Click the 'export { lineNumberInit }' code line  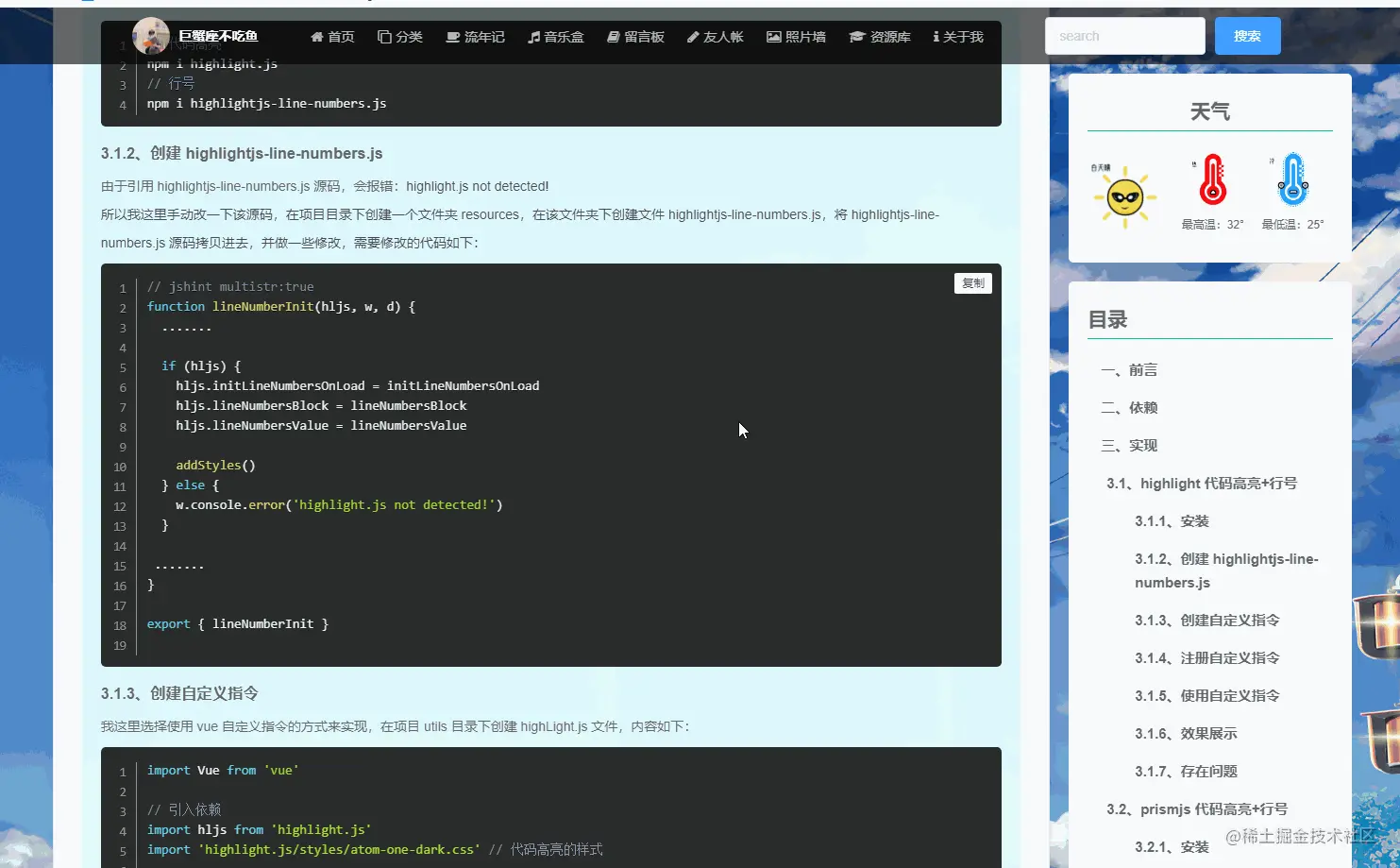(238, 624)
